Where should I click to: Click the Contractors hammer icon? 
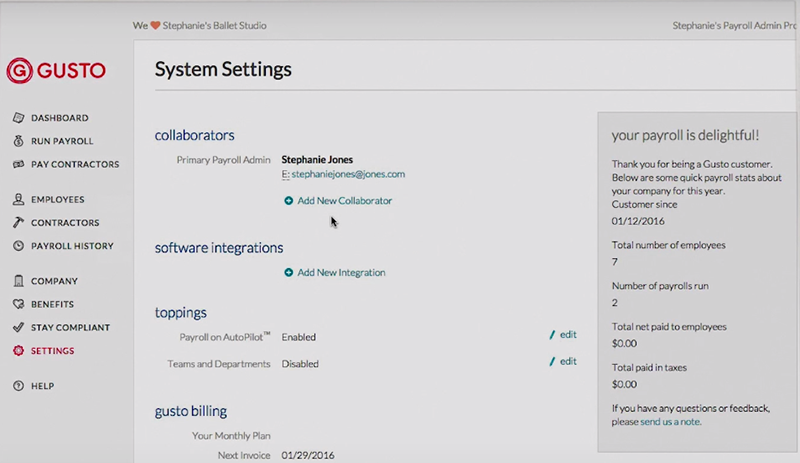tap(18, 223)
